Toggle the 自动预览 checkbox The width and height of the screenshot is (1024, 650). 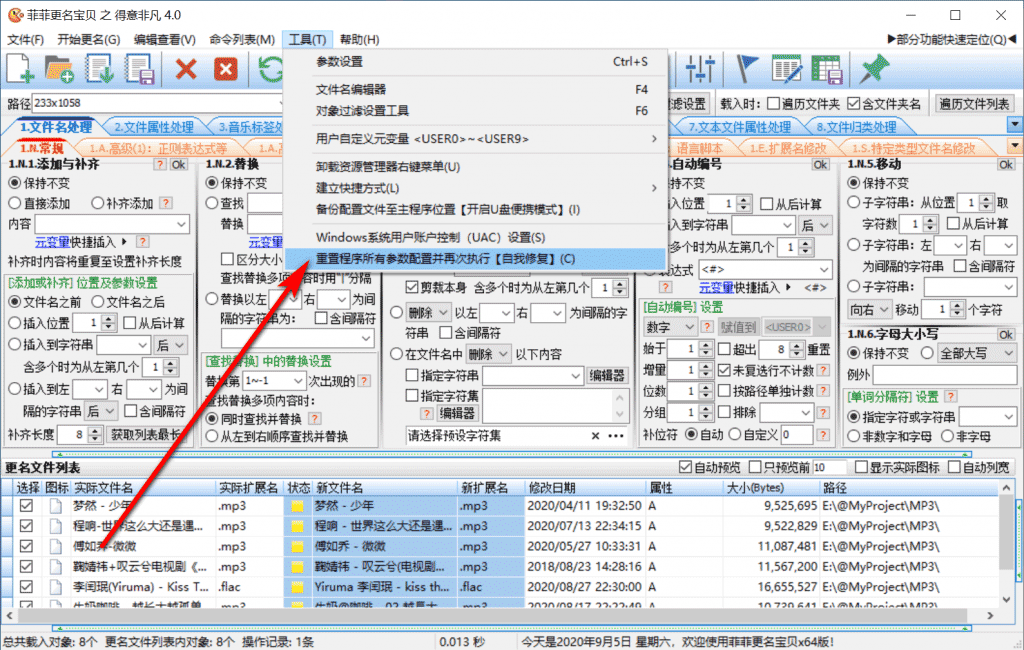tap(685, 467)
